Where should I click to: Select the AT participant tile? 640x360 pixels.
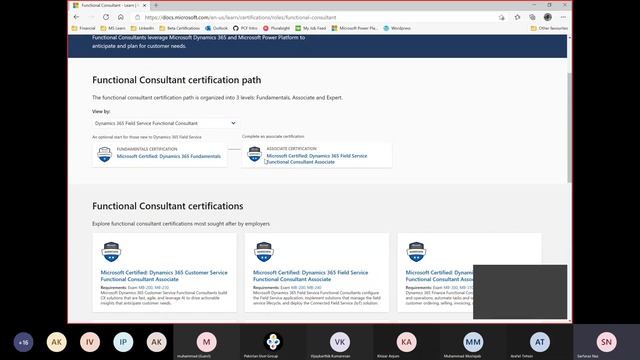point(540,342)
